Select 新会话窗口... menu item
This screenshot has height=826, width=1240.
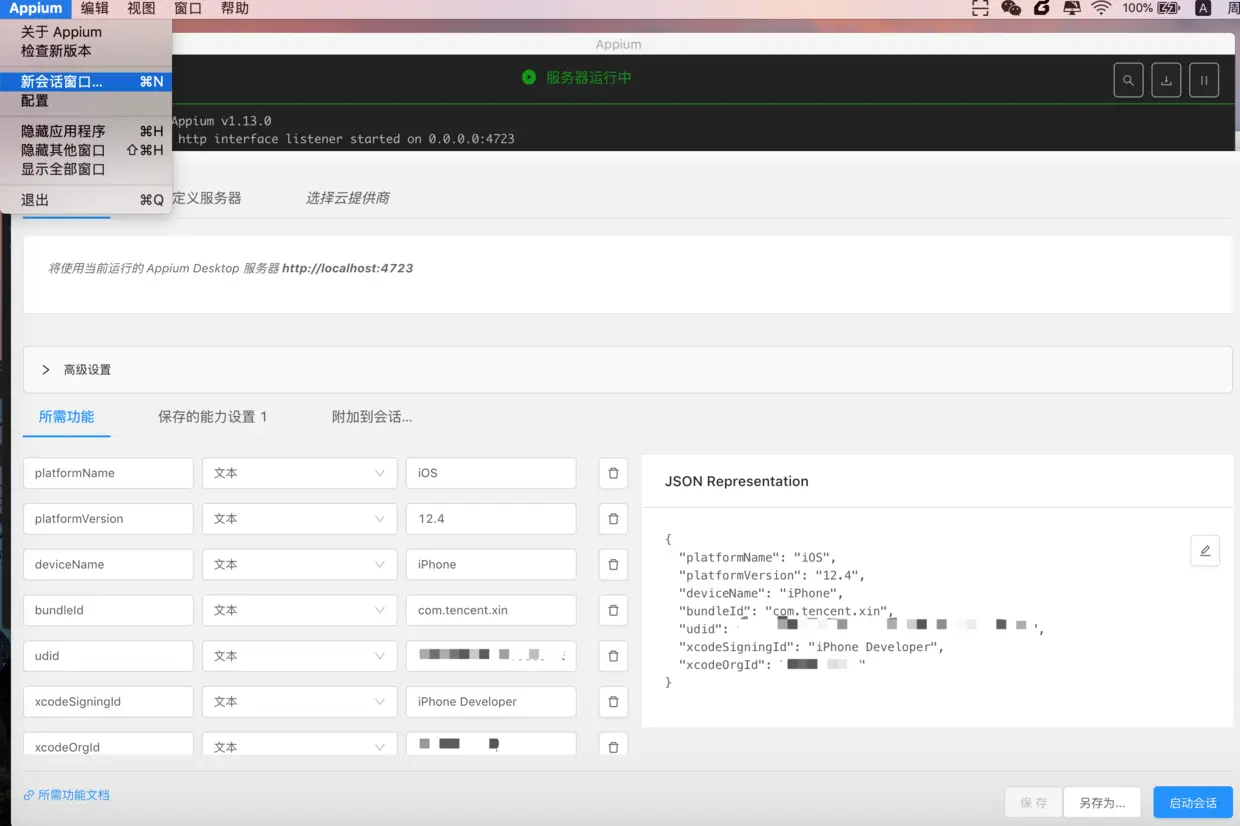86,82
